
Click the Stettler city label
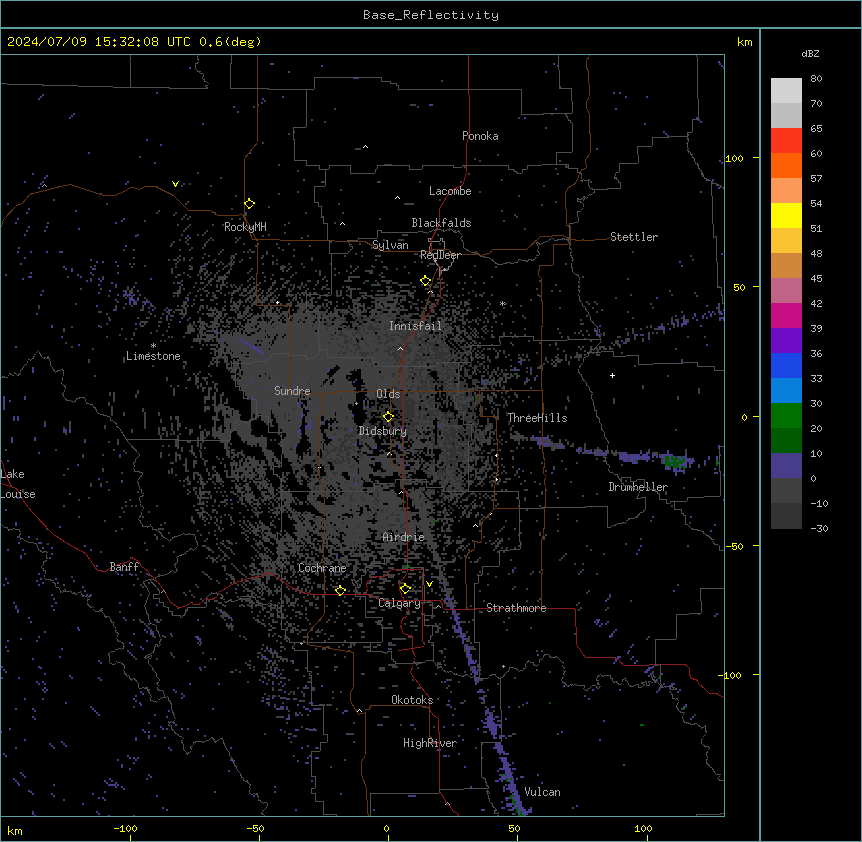coord(634,237)
